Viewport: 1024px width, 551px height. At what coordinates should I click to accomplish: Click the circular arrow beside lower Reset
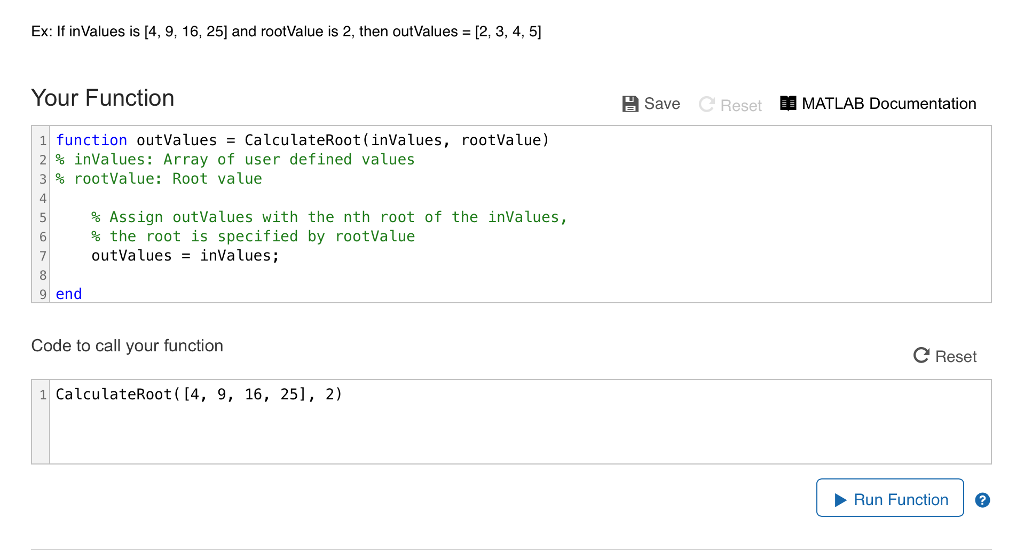[921, 355]
